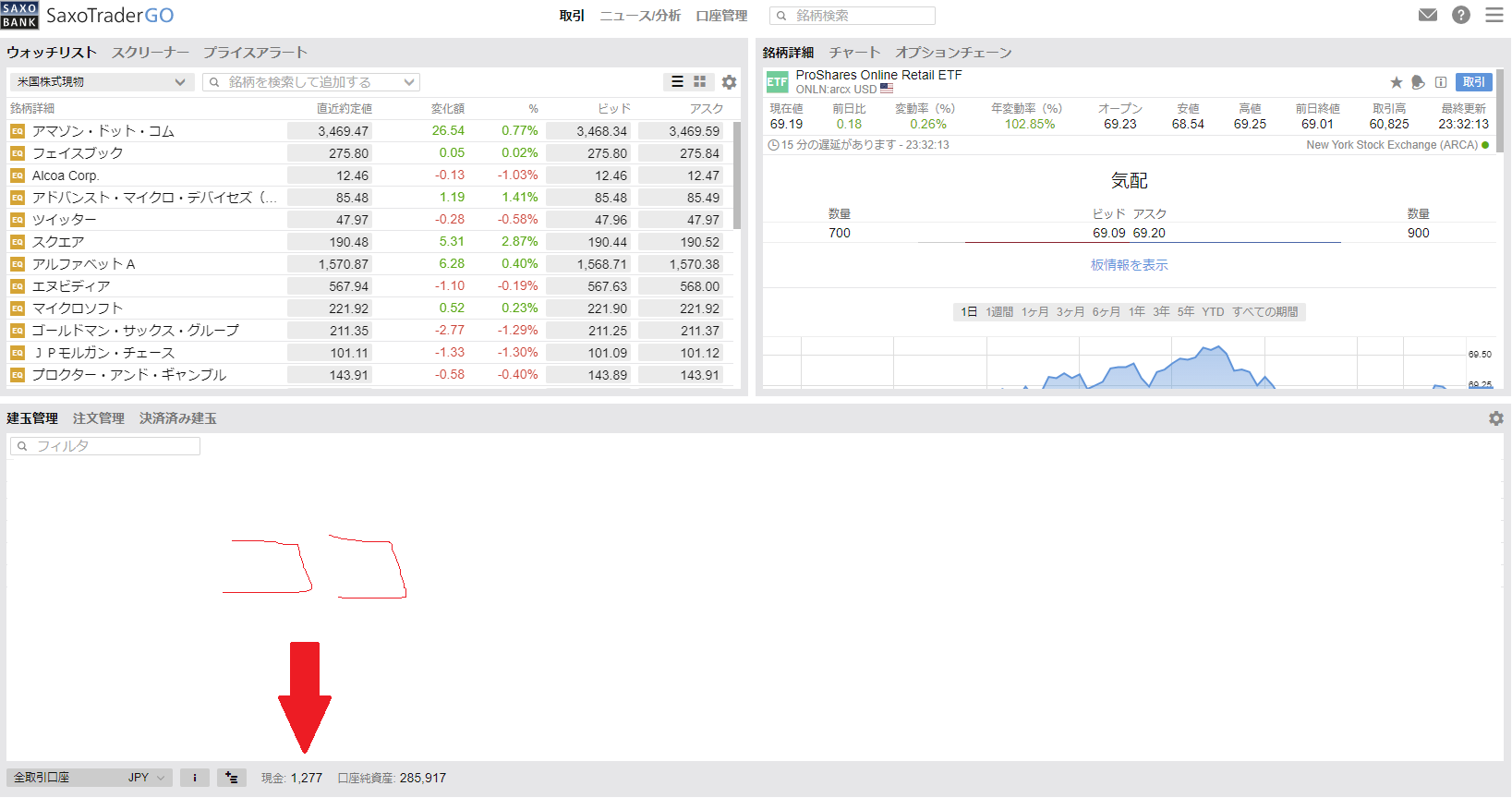Click the add-to-list icon in the status bar
This screenshot has width=1512, height=798.
click(x=232, y=778)
